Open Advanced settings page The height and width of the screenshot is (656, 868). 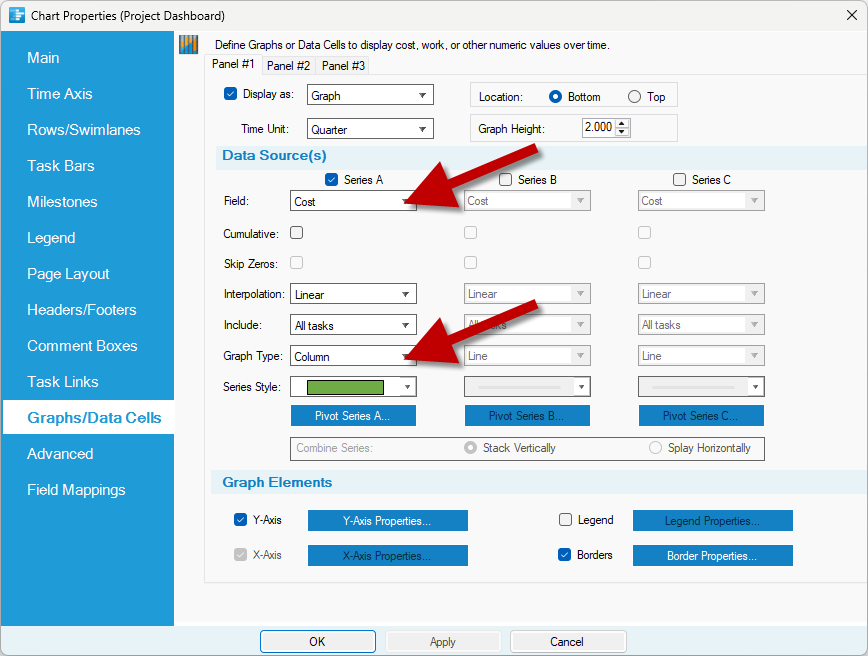60,453
